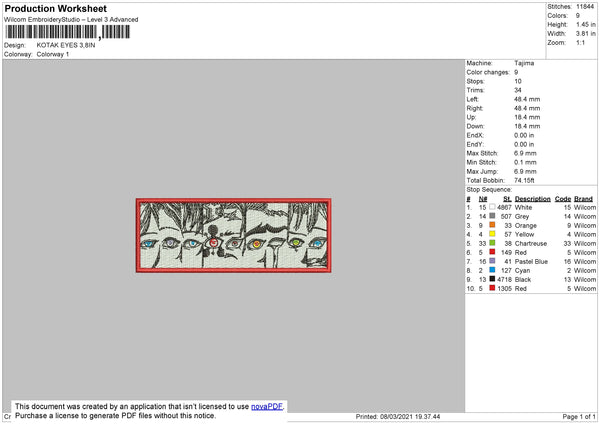
Task: Click the stitches count '11844'
Action: click(585, 7)
